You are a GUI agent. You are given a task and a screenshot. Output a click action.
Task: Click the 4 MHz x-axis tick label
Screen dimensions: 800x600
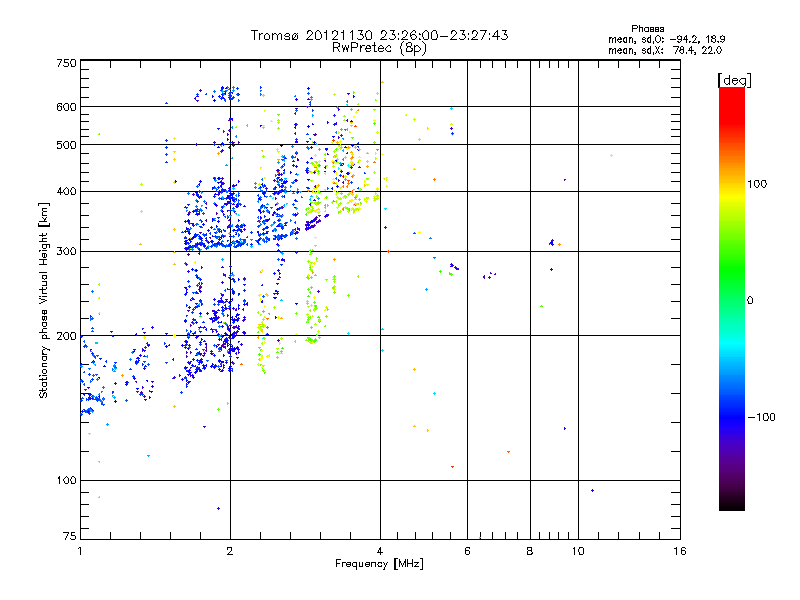point(380,552)
